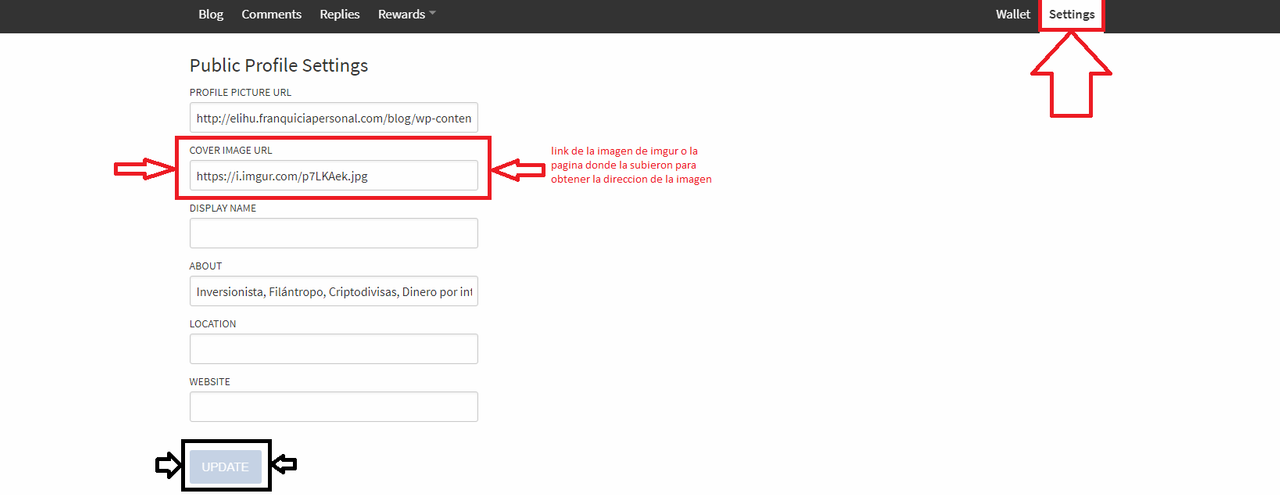This screenshot has height=495, width=1280.
Task: Click the 'DISPLAY NAME' label
Action: [x=223, y=208]
